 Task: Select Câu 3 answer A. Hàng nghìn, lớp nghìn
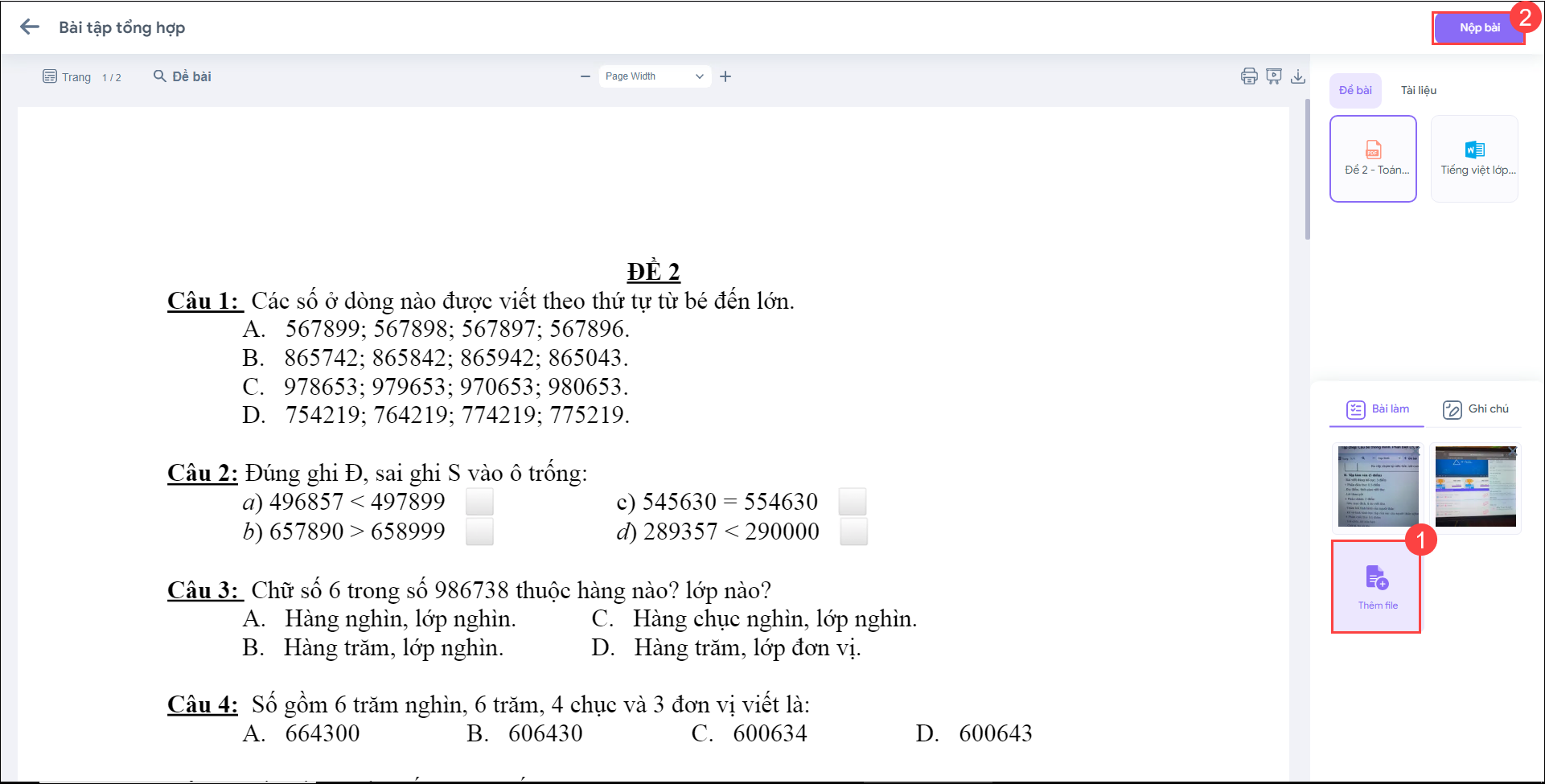tap(380, 619)
